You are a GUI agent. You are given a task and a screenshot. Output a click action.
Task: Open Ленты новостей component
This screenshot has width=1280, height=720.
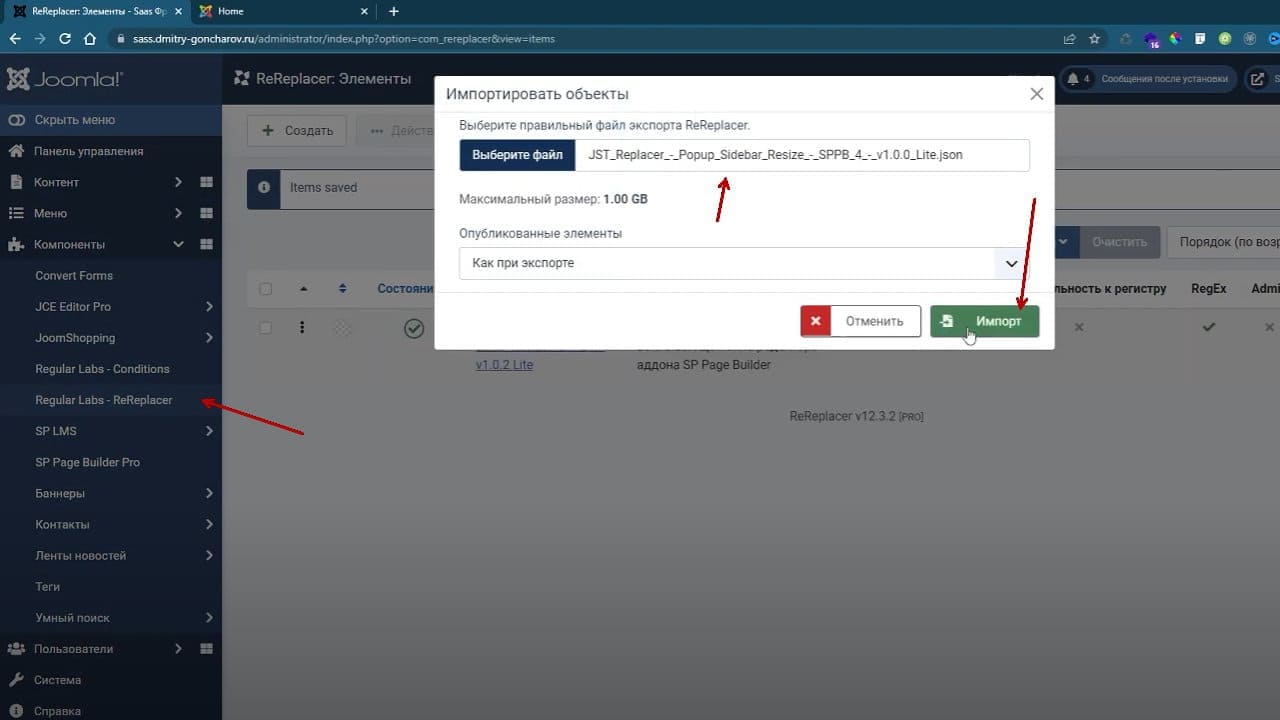[80, 555]
